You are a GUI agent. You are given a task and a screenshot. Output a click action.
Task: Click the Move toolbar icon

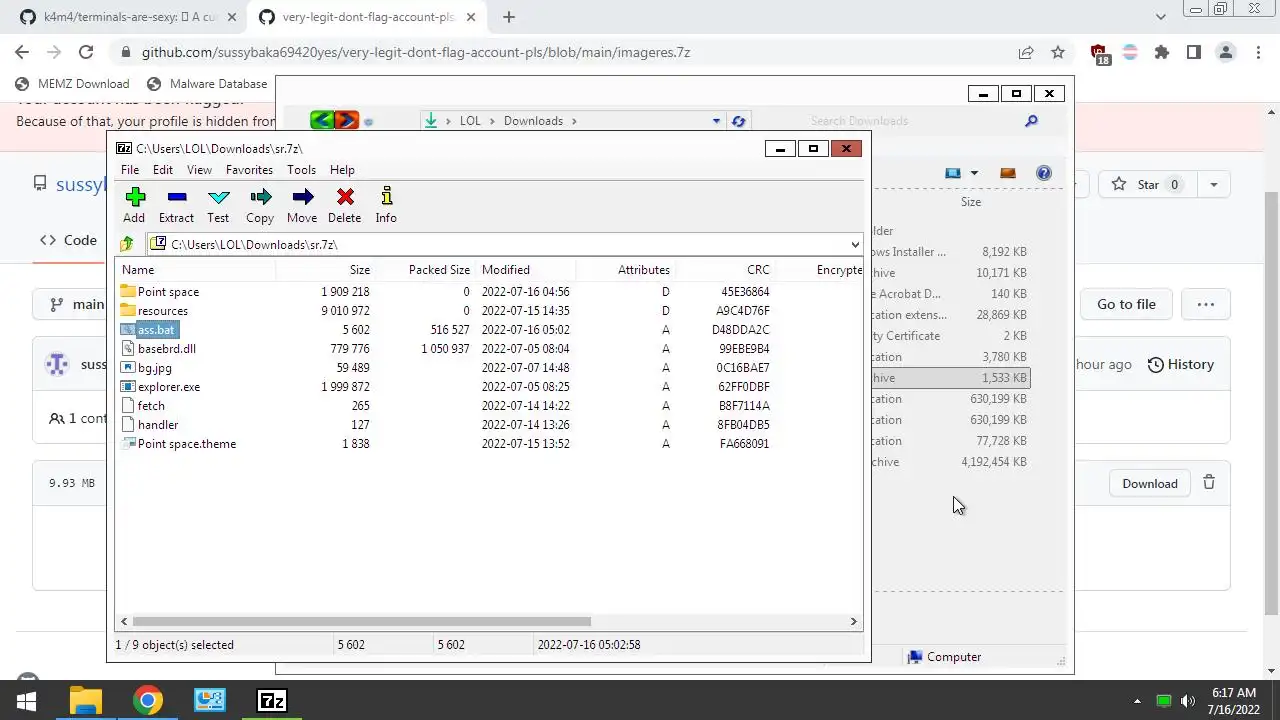[x=302, y=205]
